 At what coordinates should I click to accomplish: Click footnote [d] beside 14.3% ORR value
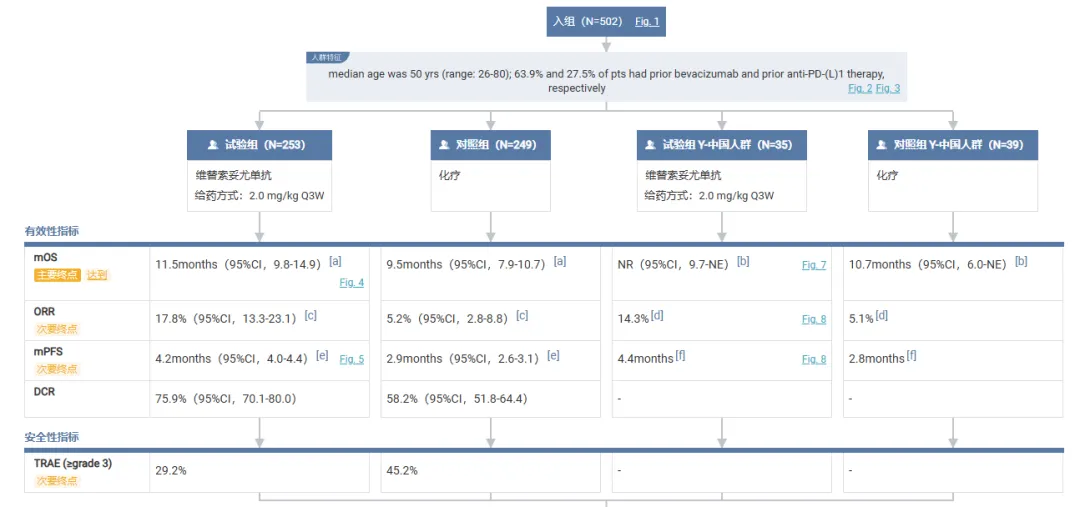click(x=657, y=315)
